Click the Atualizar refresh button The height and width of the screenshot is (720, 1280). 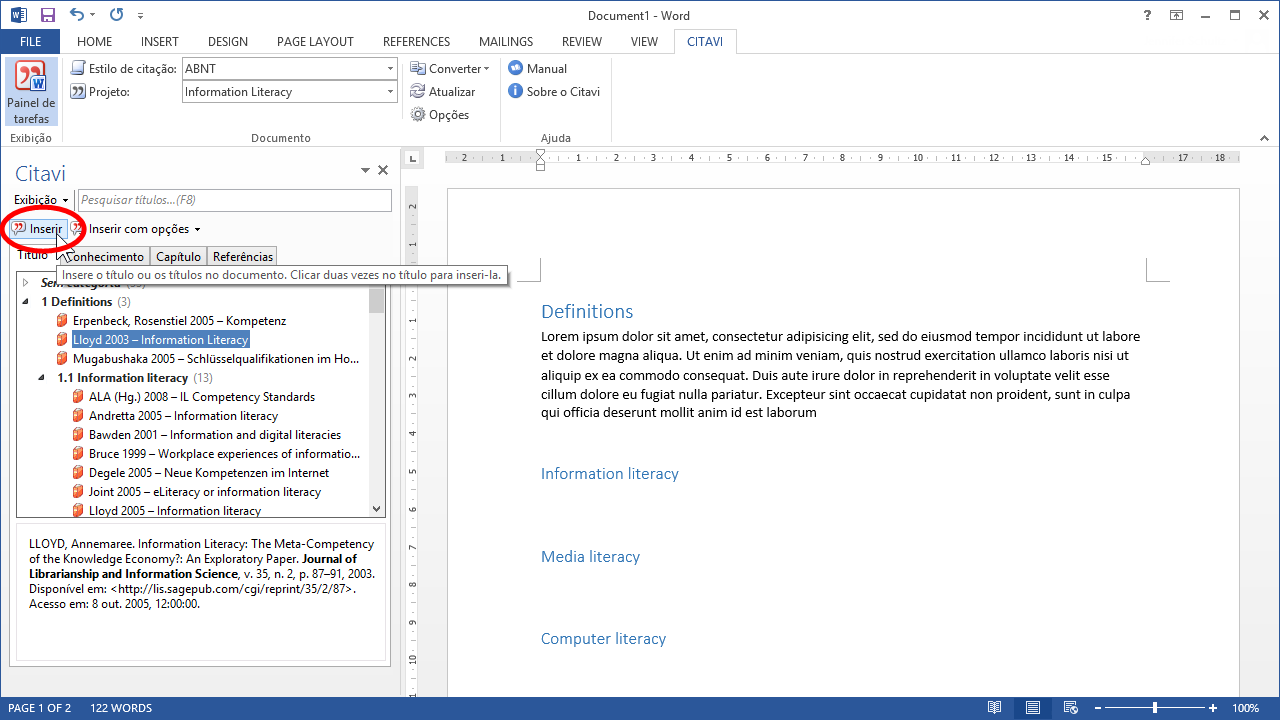443,92
